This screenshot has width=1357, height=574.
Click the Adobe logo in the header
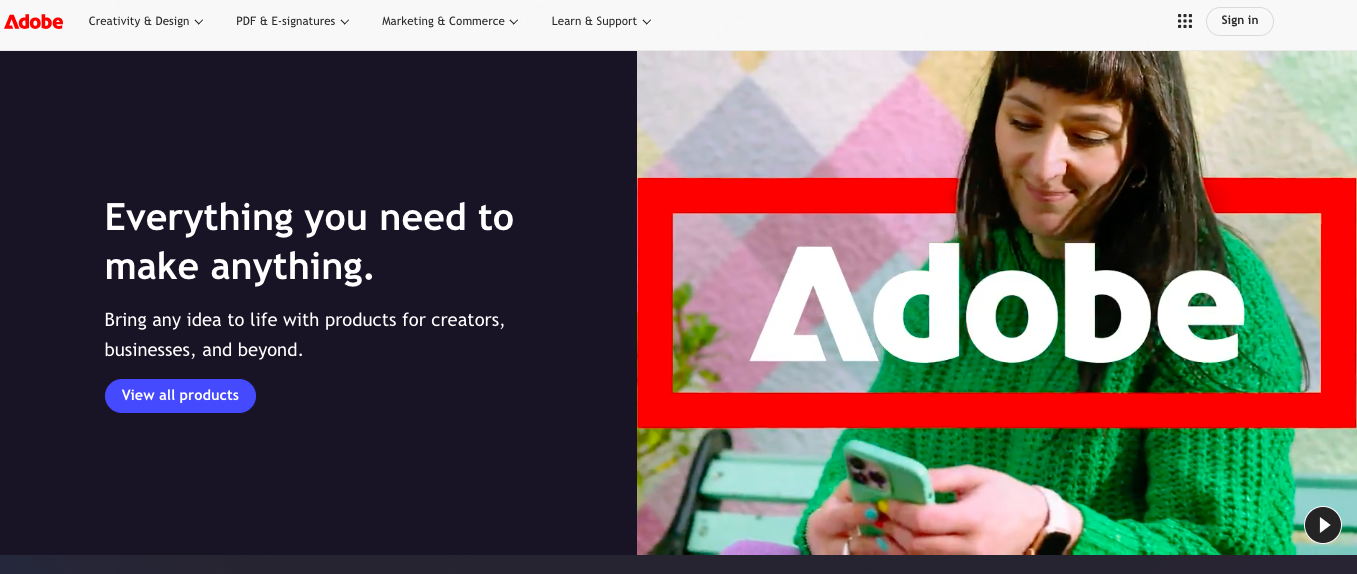tap(34, 21)
